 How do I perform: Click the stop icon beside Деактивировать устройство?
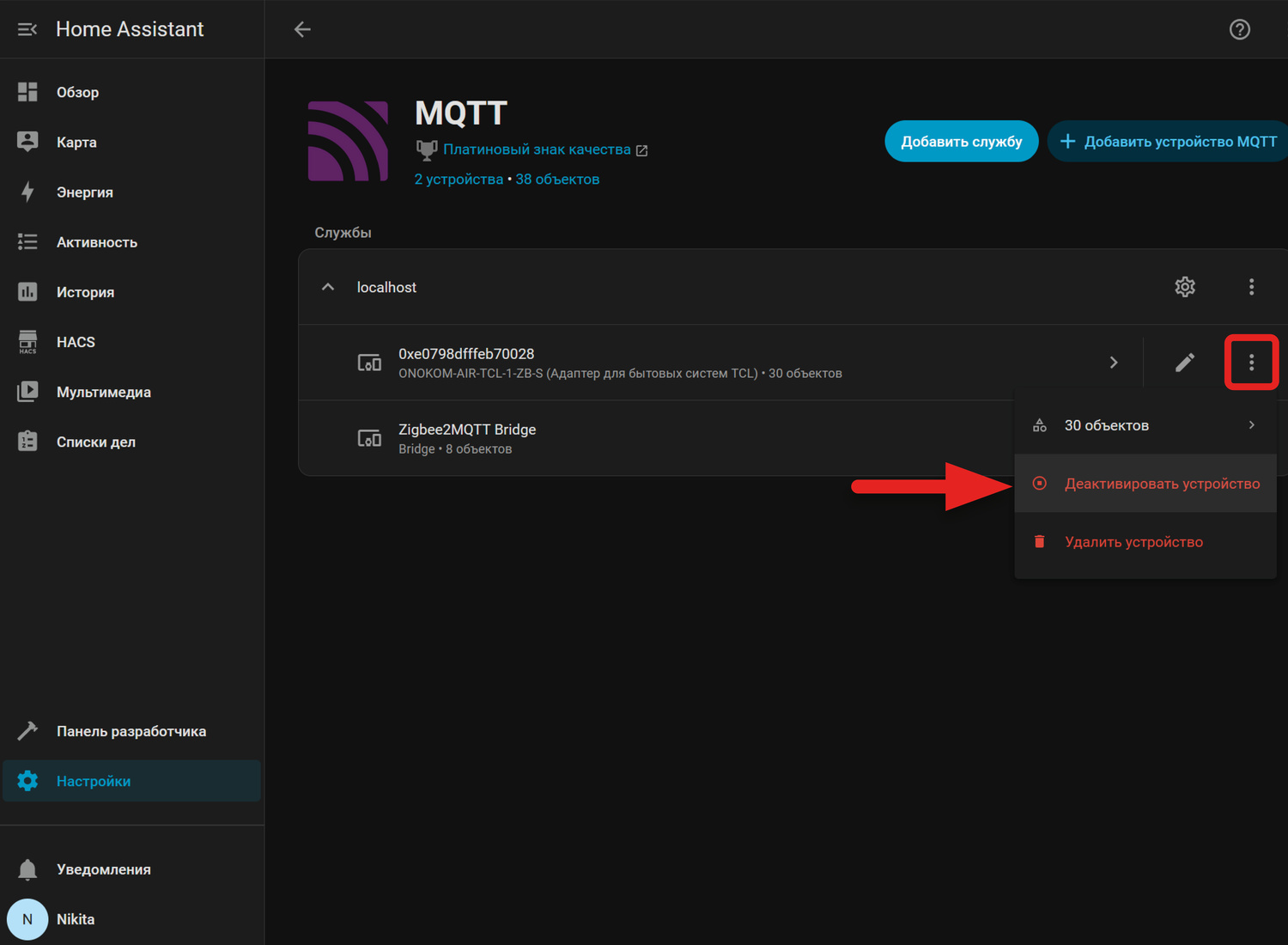click(1039, 484)
